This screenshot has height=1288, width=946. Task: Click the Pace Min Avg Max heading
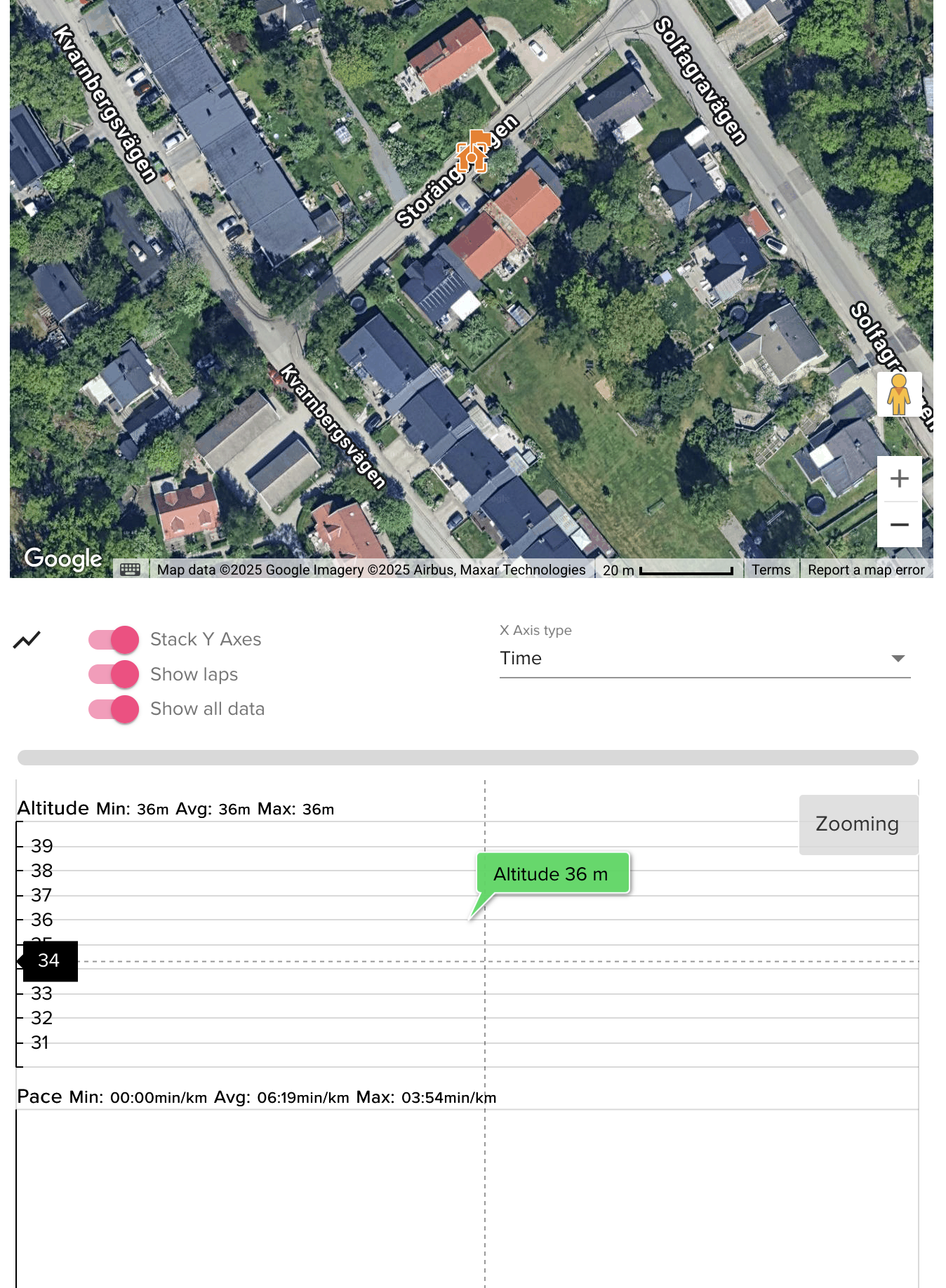coord(256,1096)
